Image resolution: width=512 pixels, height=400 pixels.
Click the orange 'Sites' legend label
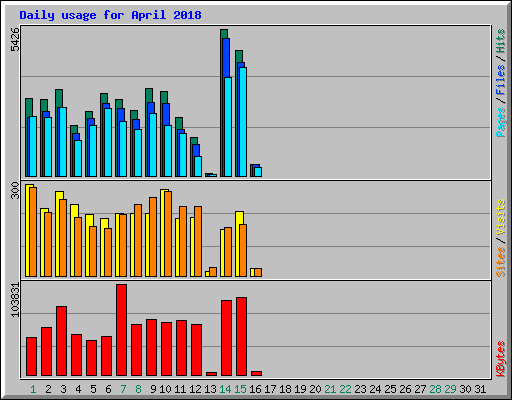(x=501, y=262)
